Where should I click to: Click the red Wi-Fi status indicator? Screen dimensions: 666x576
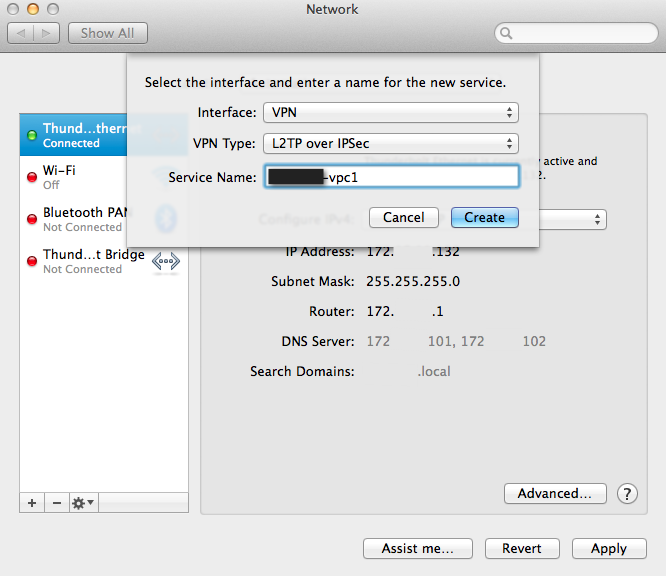click(32, 177)
